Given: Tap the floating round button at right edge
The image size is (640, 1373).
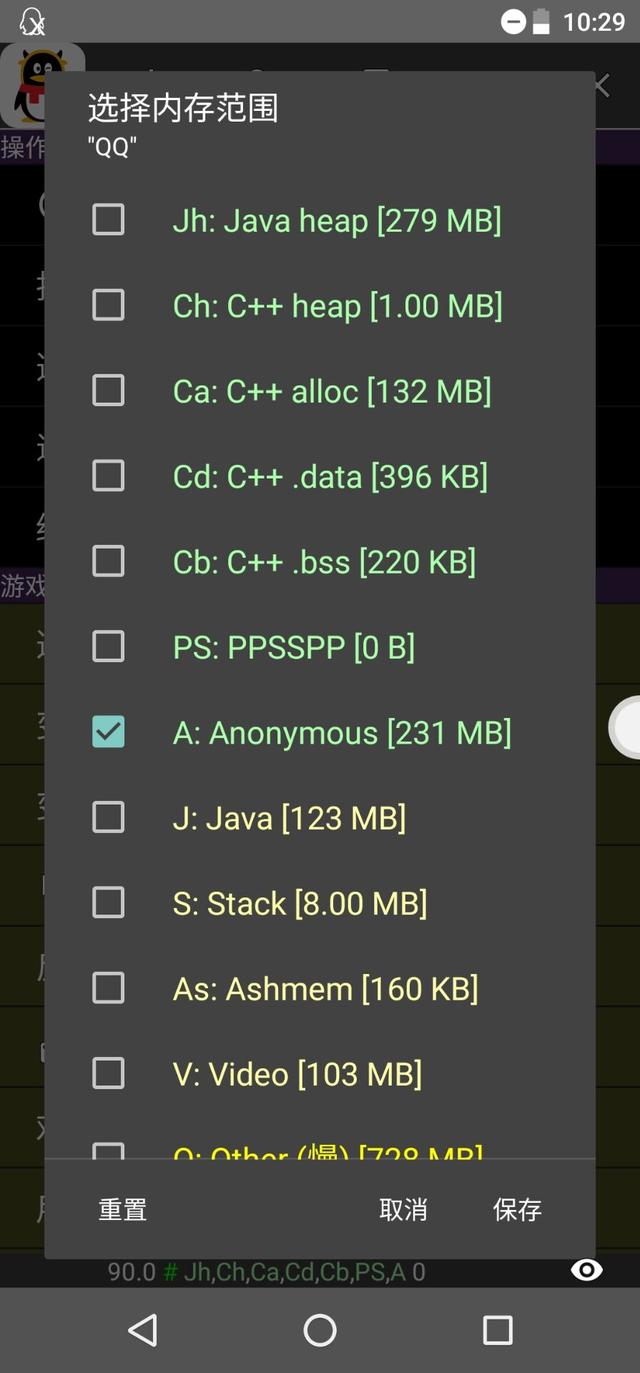Looking at the screenshot, I should tap(625, 727).
